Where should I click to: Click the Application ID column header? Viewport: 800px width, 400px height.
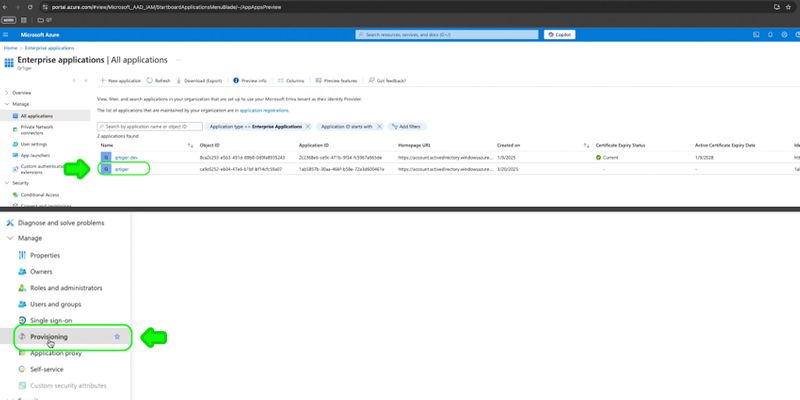(314, 145)
